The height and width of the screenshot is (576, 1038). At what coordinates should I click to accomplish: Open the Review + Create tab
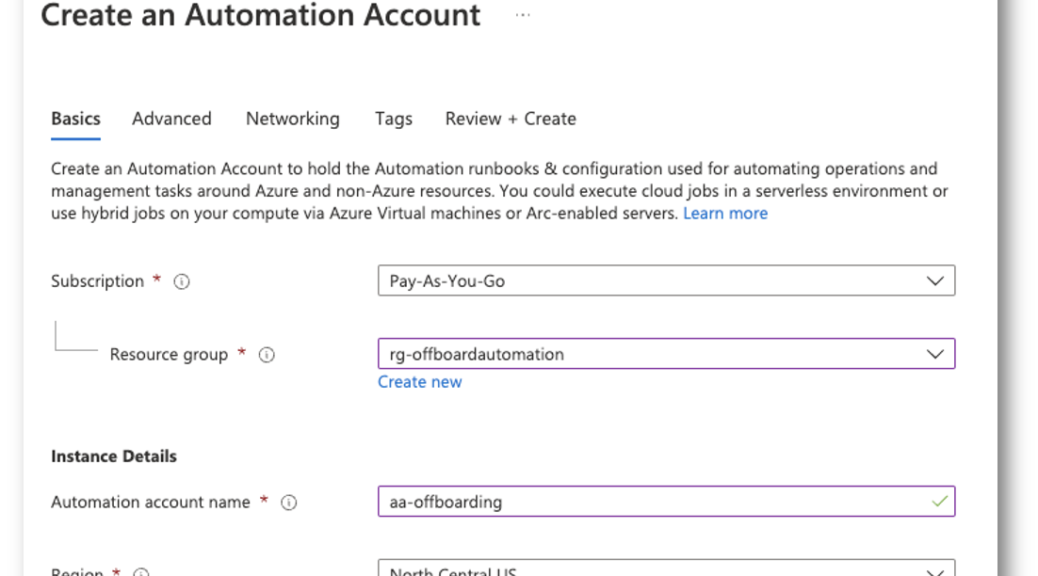pyautogui.click(x=510, y=119)
